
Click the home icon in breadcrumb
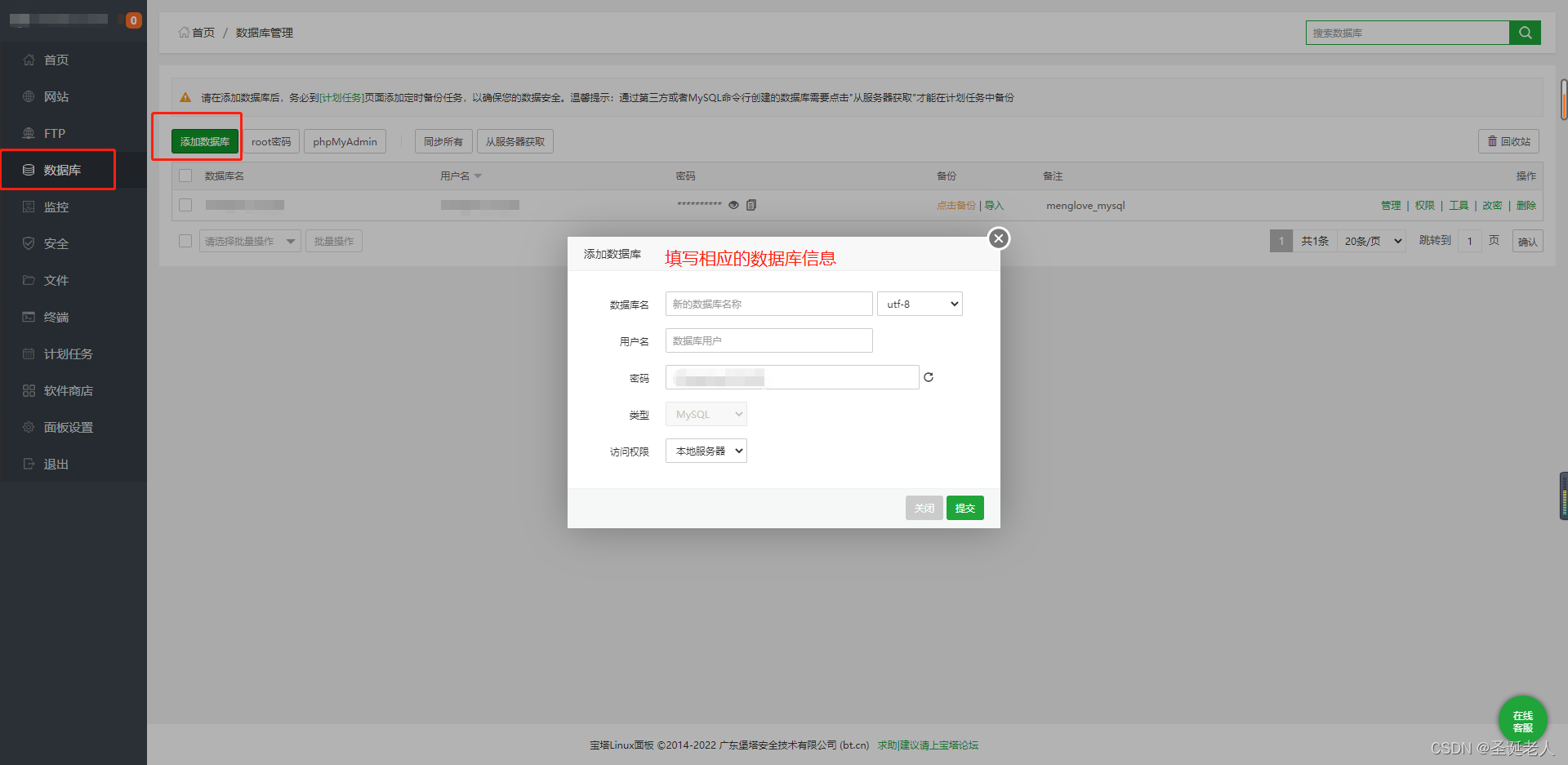[x=184, y=33]
